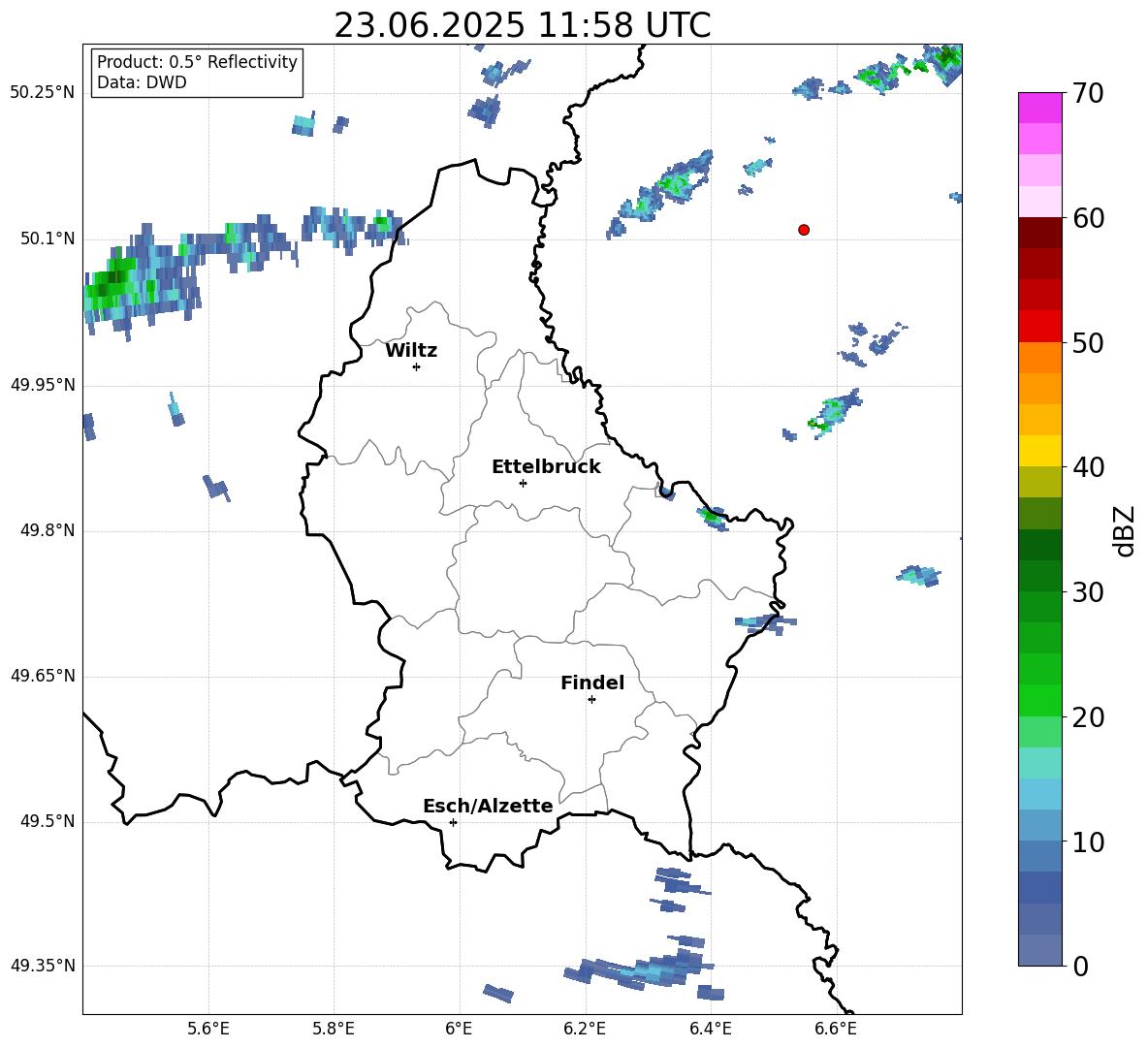
Task: Click the 49.65°N latitude label
Action: coord(43,676)
